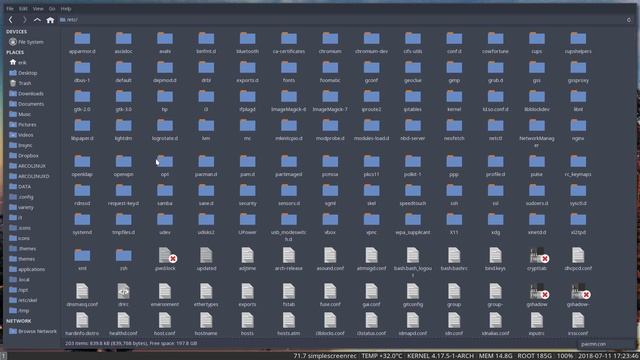640x360 pixels.
Task: Select the kernel folder
Action: point(454,101)
